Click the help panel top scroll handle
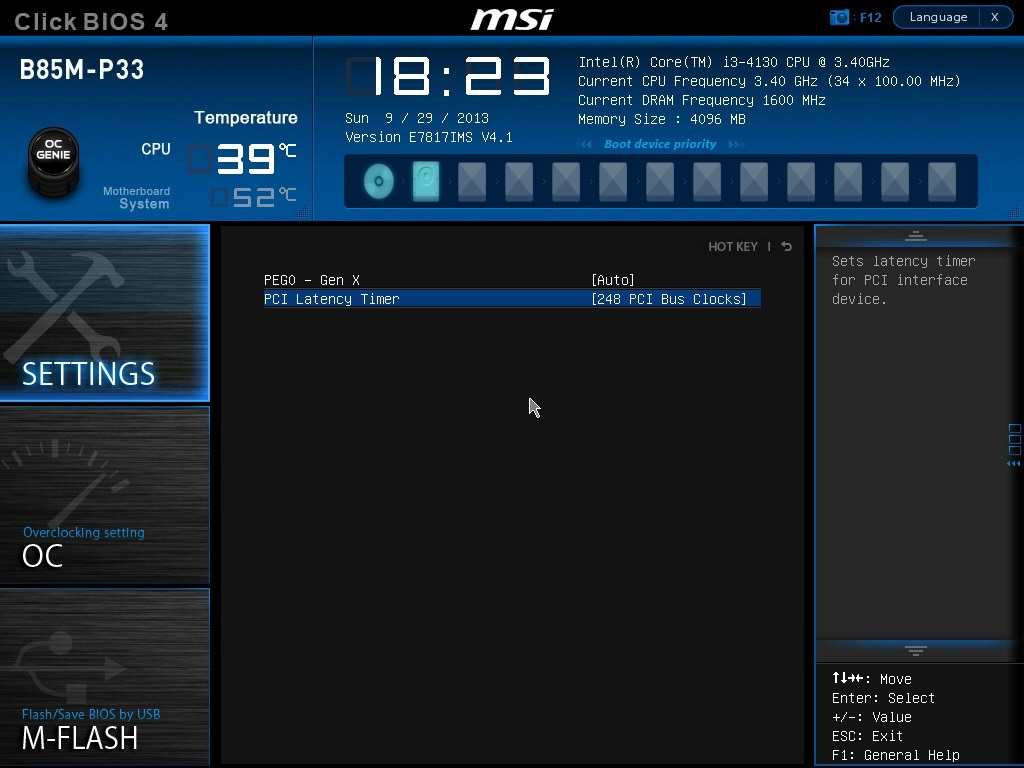1024x768 pixels. coord(916,236)
